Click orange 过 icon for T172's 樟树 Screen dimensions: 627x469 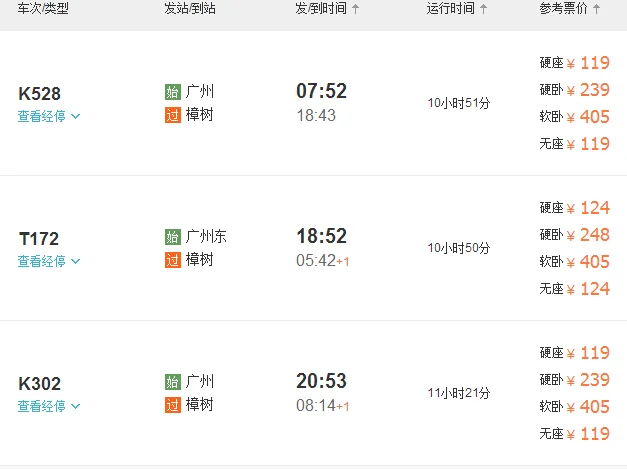172,260
